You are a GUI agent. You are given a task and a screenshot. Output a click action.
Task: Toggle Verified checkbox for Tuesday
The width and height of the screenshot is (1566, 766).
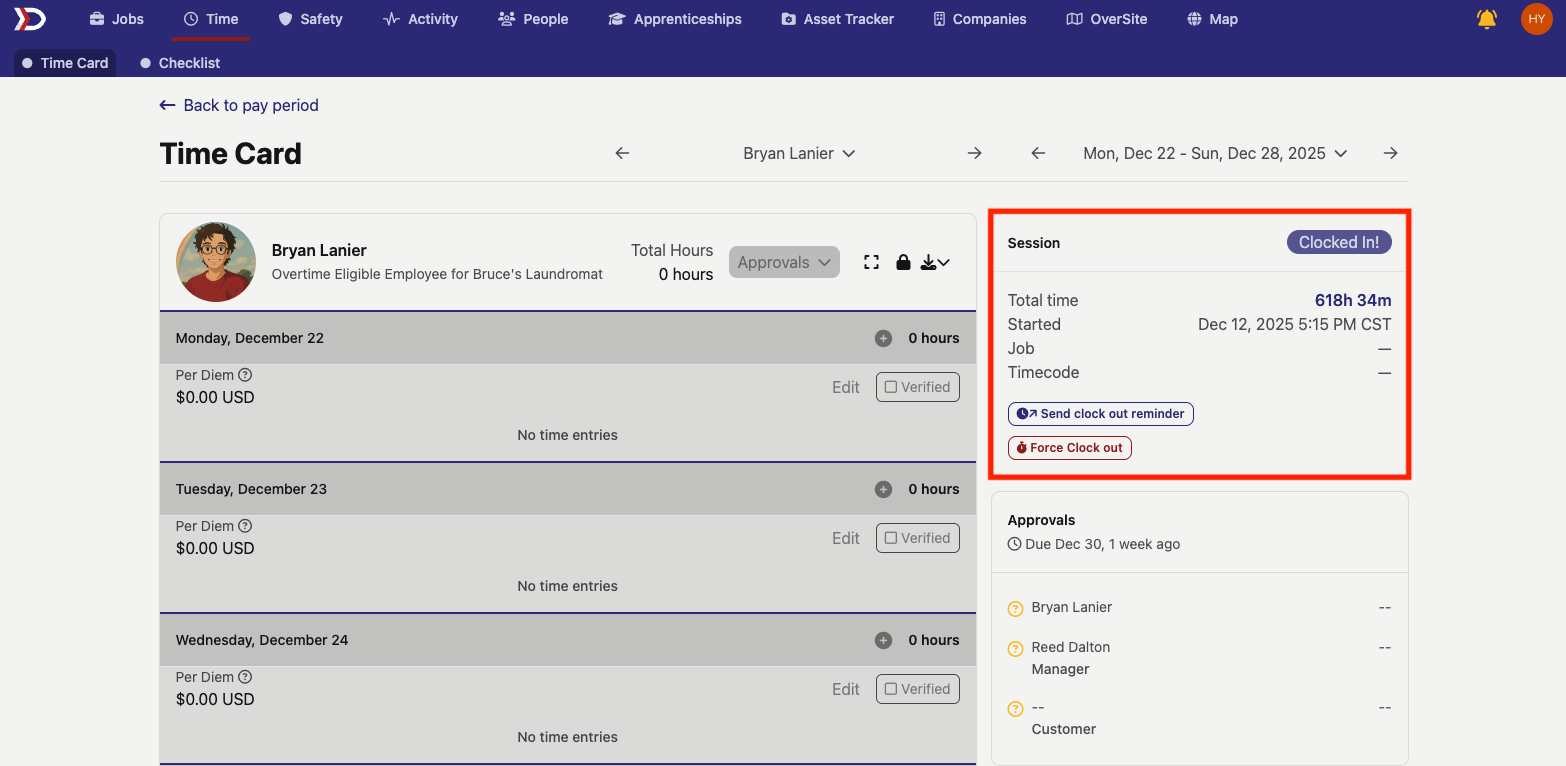click(917, 538)
